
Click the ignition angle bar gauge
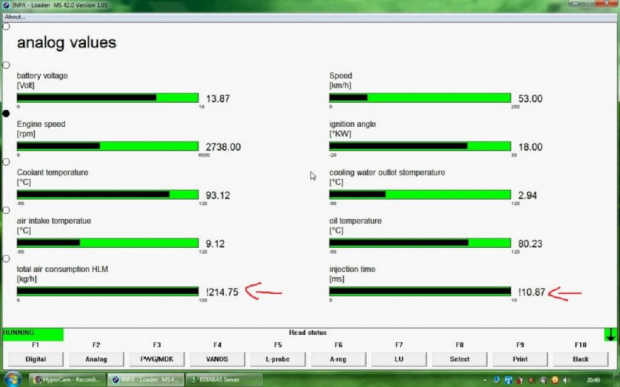point(420,146)
